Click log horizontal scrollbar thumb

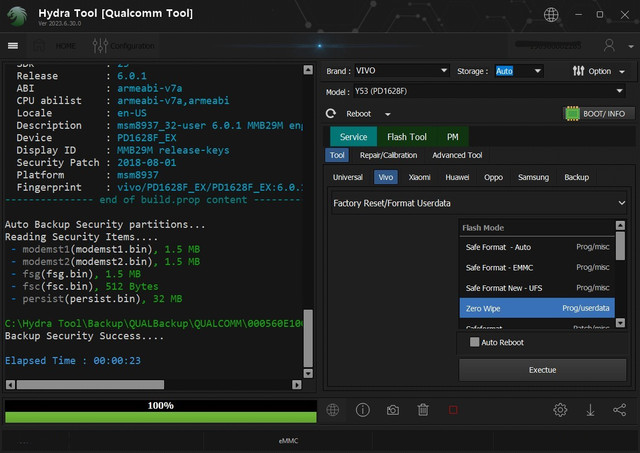pyautogui.click(x=90, y=384)
